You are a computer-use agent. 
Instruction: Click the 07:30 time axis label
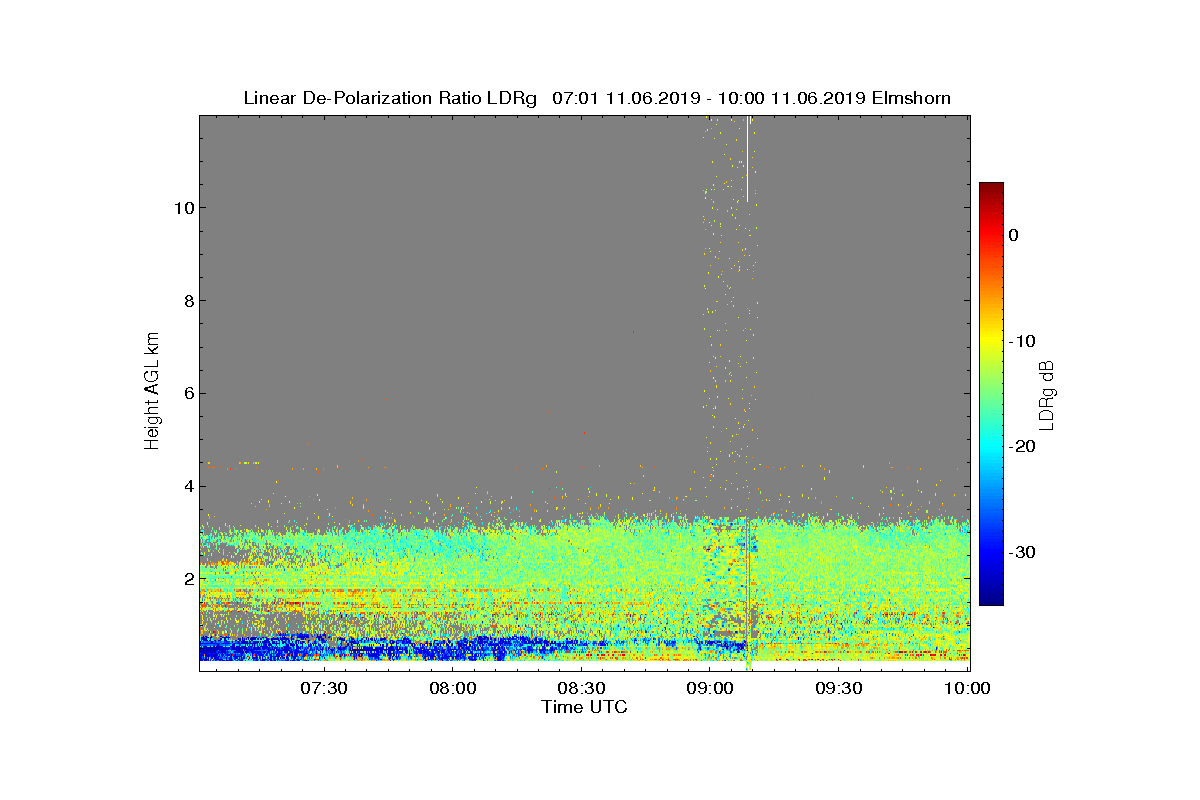pyautogui.click(x=323, y=688)
